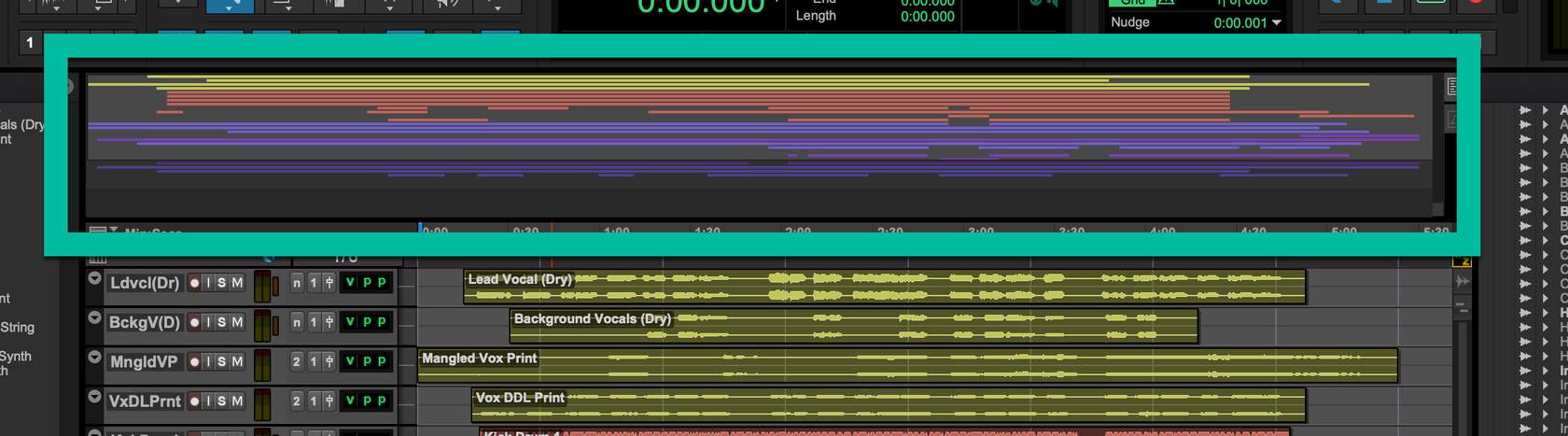Click the playlist 'n' selector on BckgV(D)

(x=297, y=322)
